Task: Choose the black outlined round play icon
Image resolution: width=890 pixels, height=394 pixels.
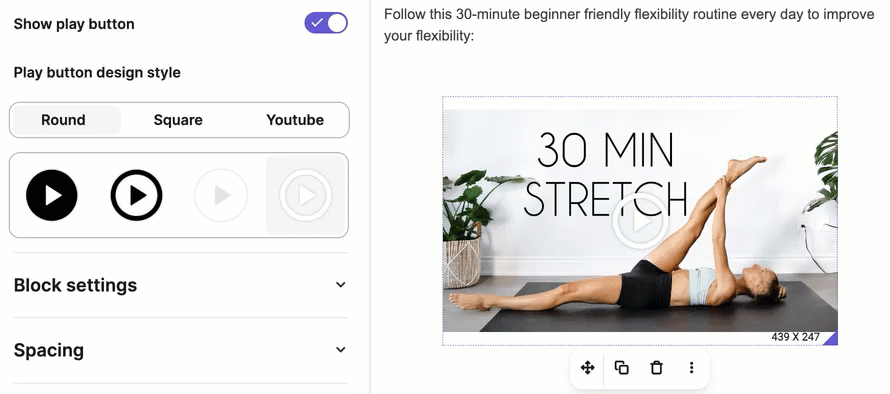Action: 136,195
